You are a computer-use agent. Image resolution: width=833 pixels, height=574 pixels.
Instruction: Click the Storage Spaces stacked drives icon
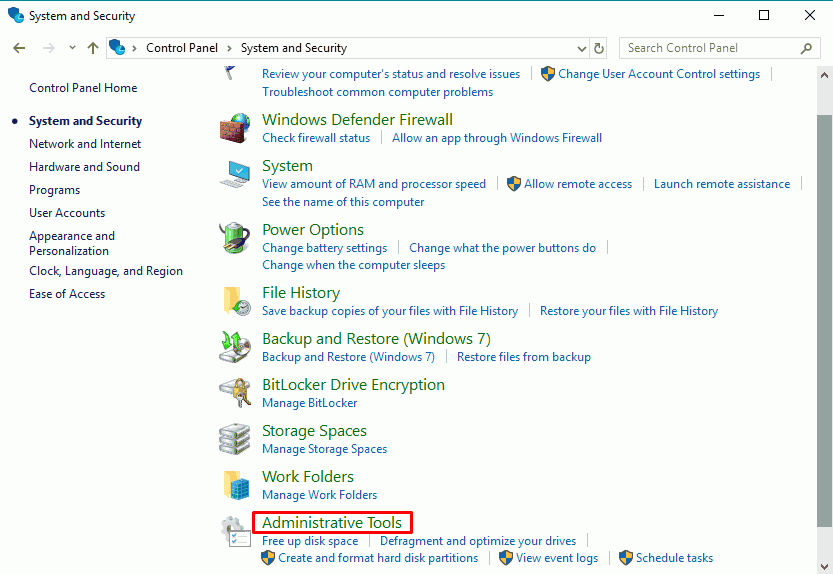(x=234, y=439)
